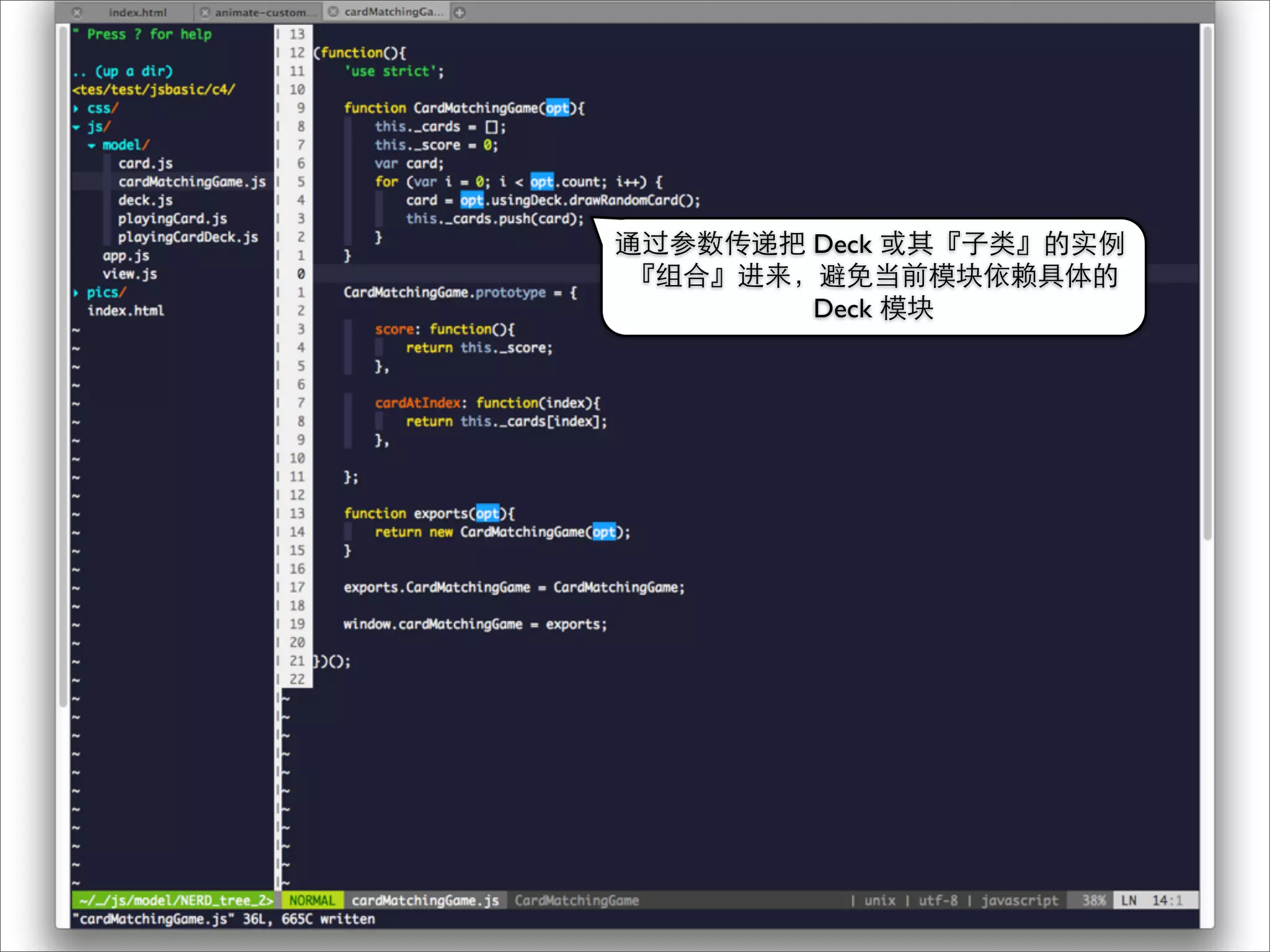Image resolution: width=1270 pixels, height=952 pixels.
Task: Click 'return this._score;' statement
Action: coord(479,348)
